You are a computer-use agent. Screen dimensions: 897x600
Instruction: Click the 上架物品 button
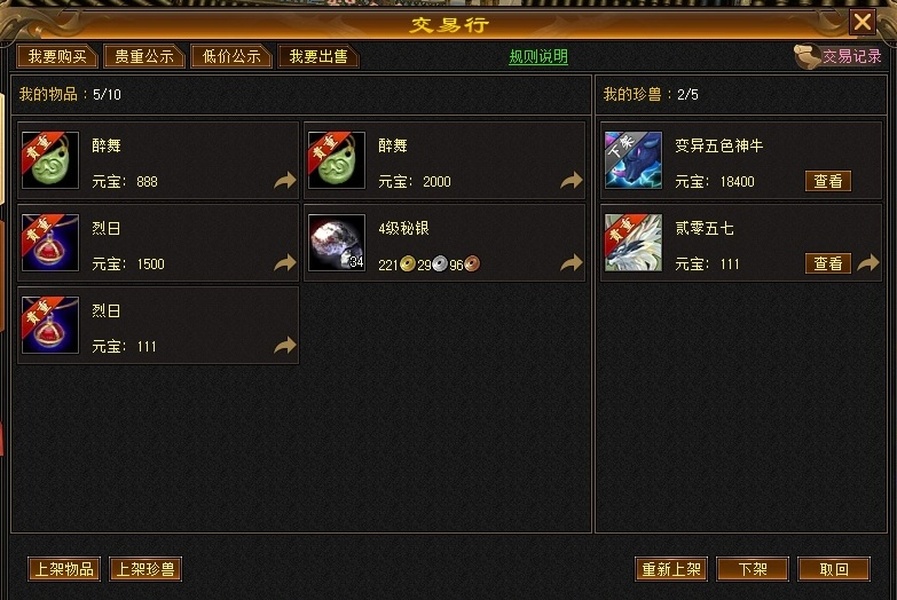point(64,569)
